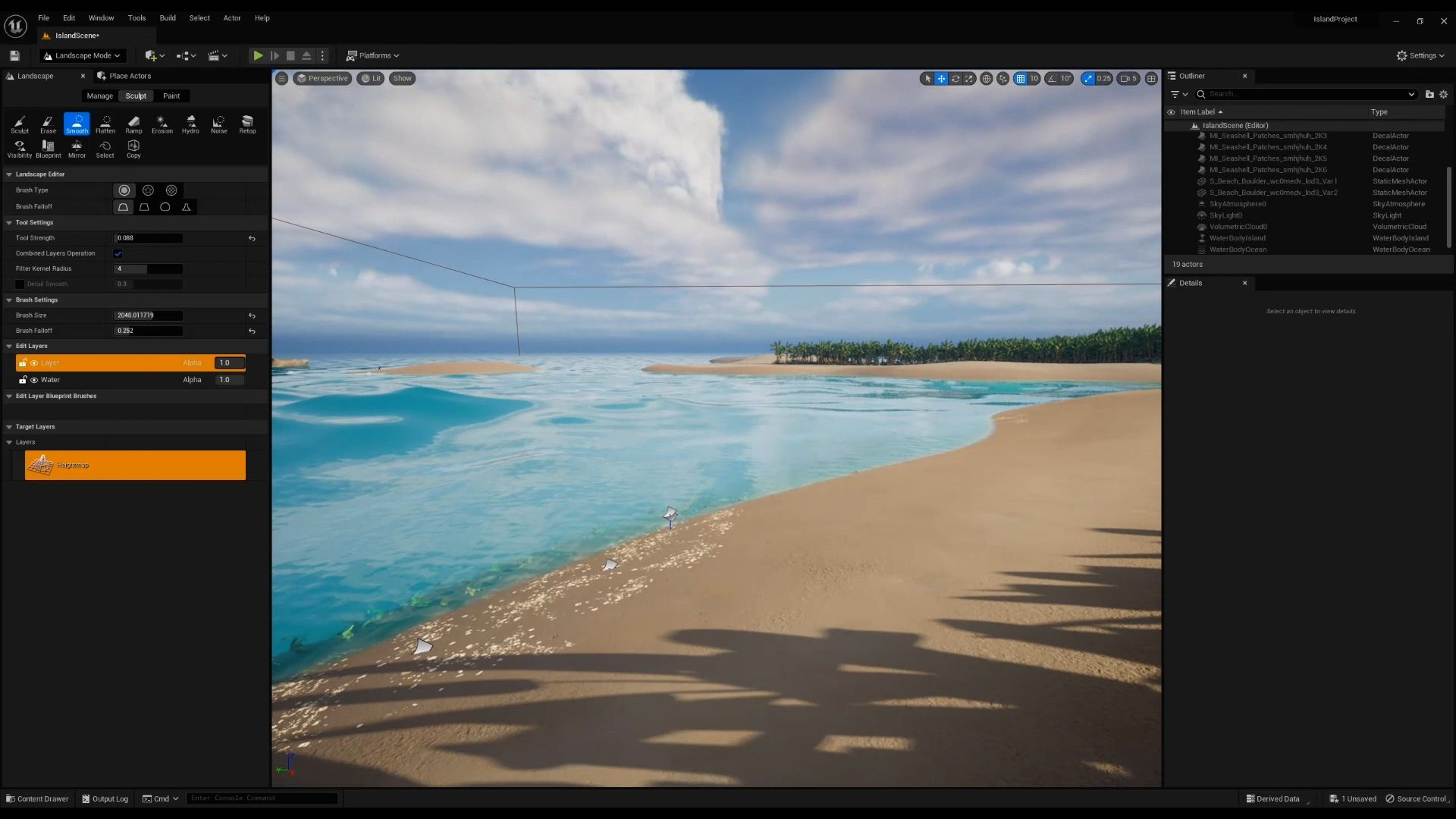Pick the Hydro erosion tool

click(x=190, y=124)
